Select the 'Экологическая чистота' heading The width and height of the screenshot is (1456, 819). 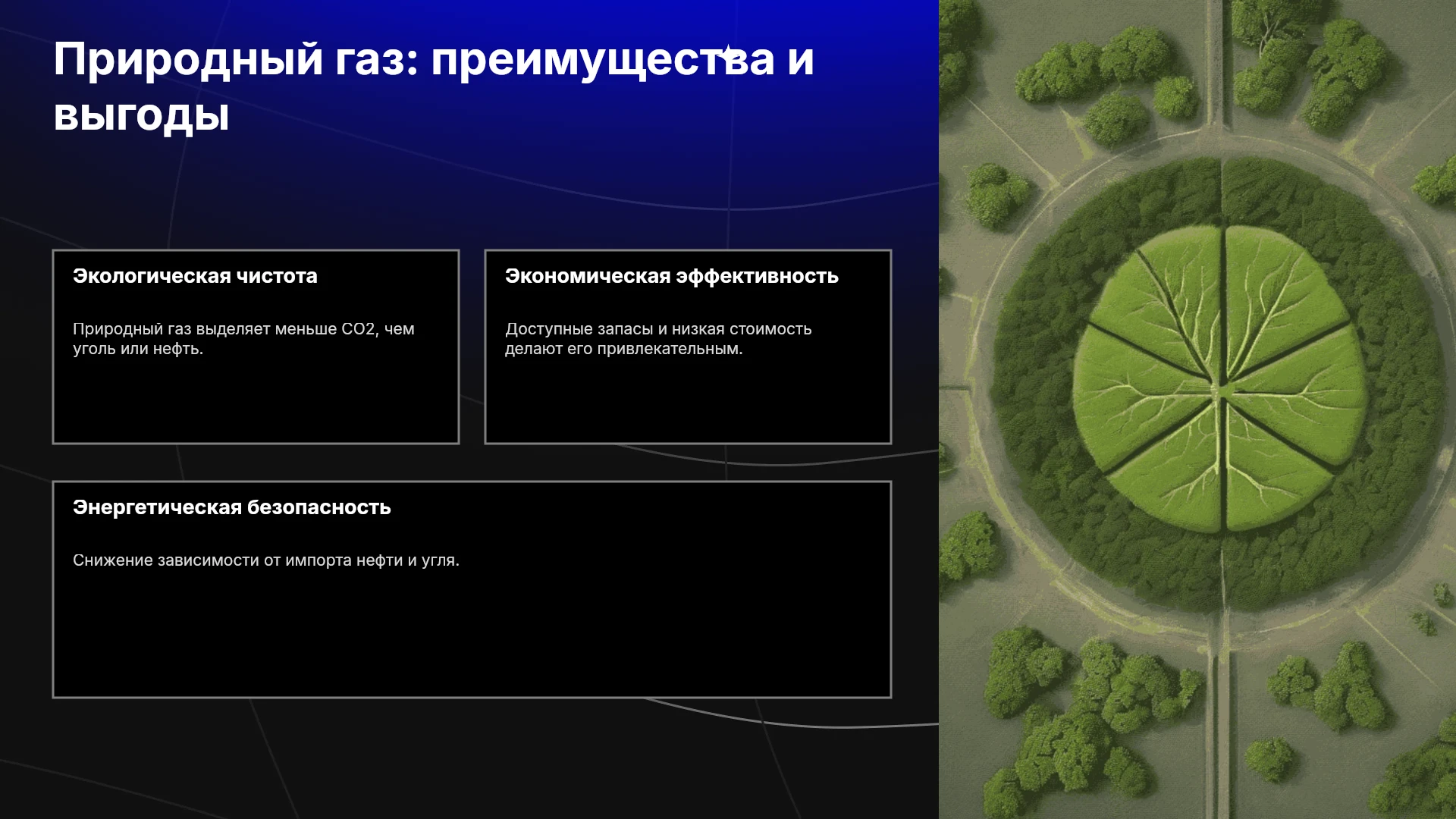(195, 276)
